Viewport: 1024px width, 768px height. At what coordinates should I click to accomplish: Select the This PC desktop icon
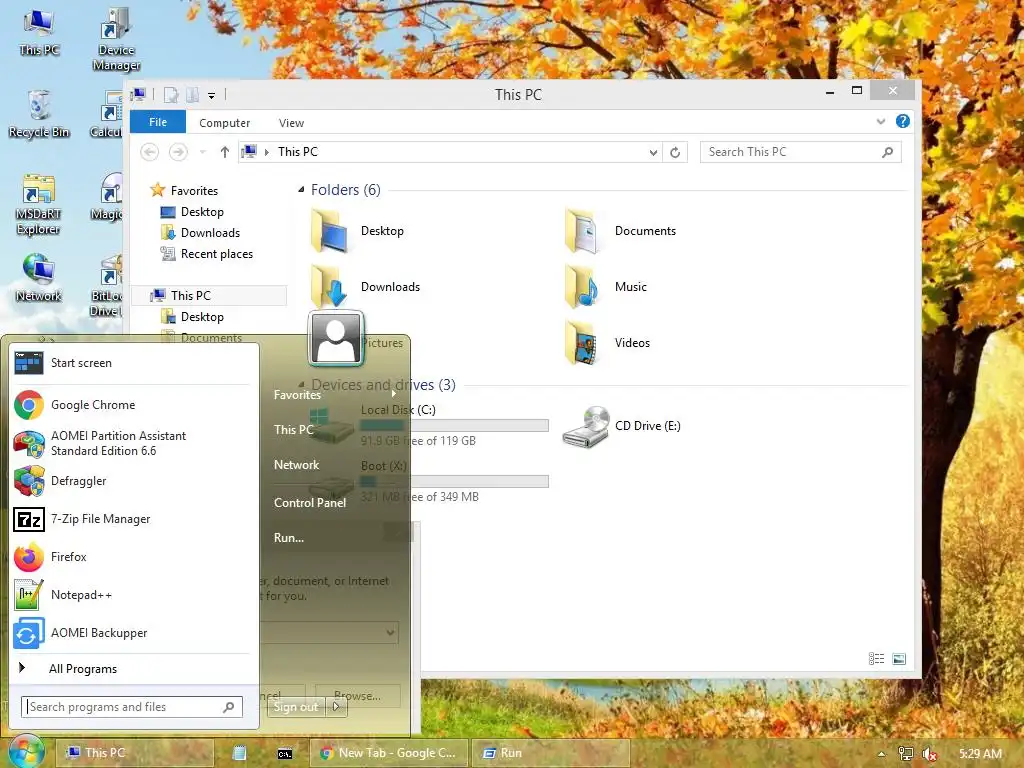(39, 33)
